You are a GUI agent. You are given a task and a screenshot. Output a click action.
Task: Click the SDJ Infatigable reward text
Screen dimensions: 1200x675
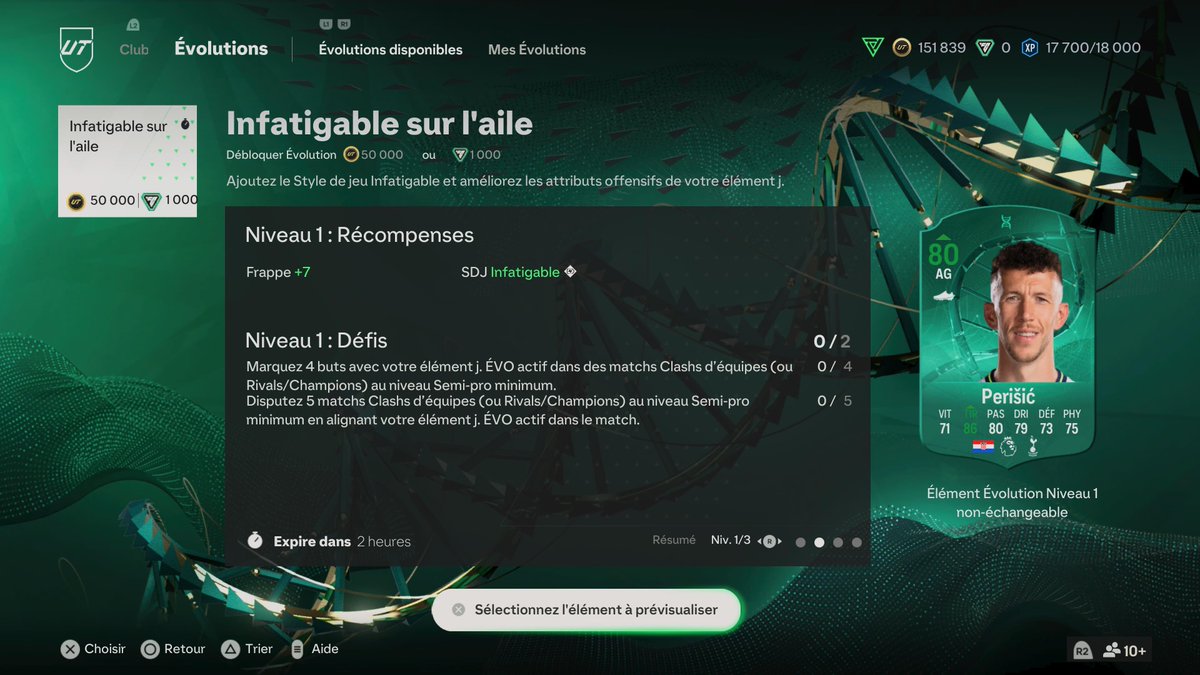tap(510, 272)
